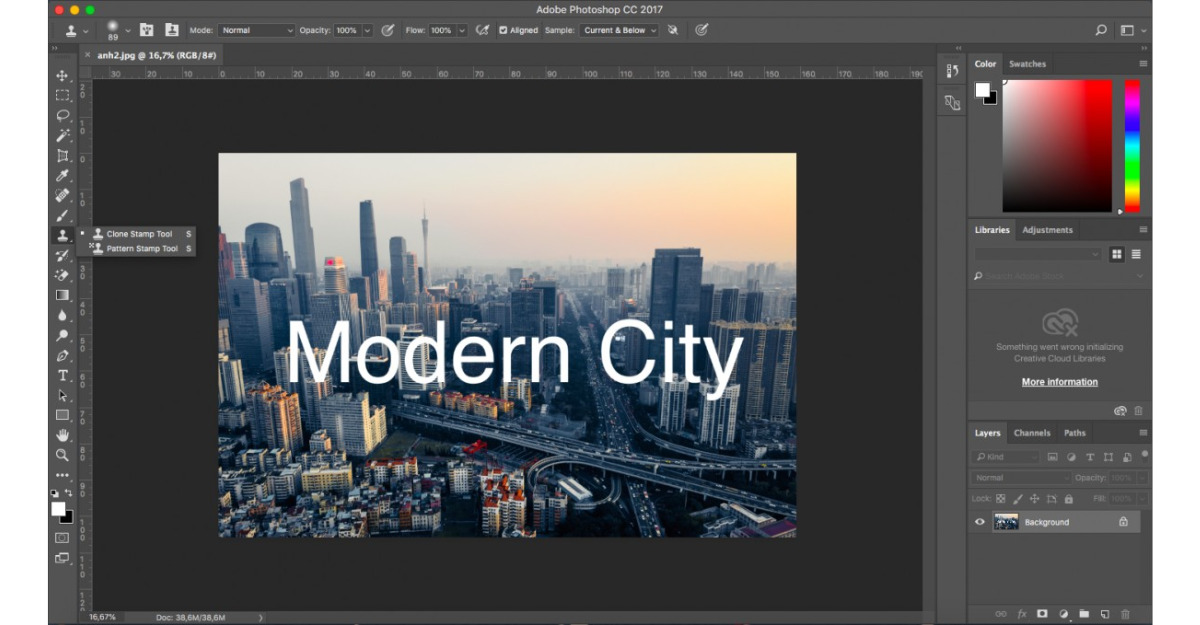The image size is (1200, 625).
Task: Pick a hue on the rainbow spectrum slider
Action: click(x=1132, y=146)
